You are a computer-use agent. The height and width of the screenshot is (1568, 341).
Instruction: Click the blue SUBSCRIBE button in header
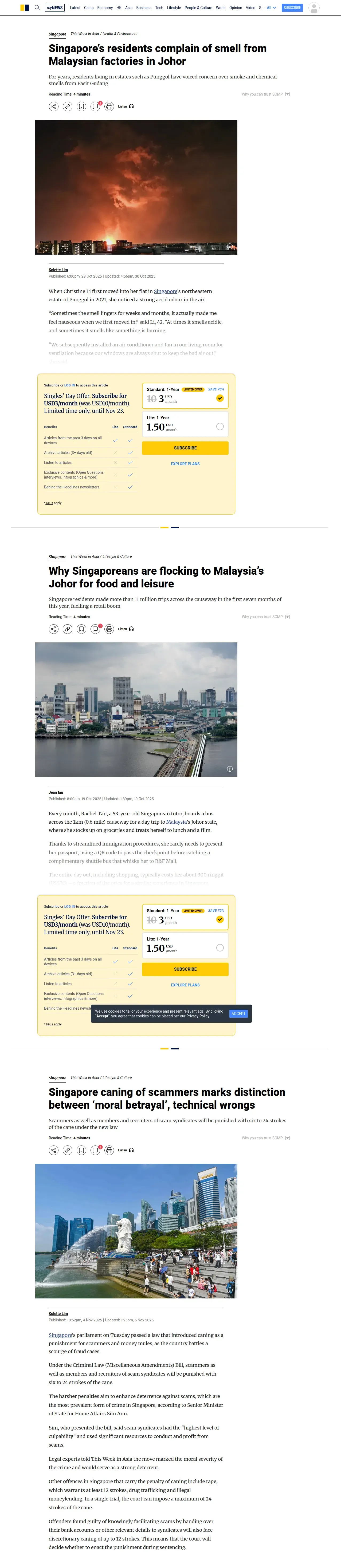(292, 8)
